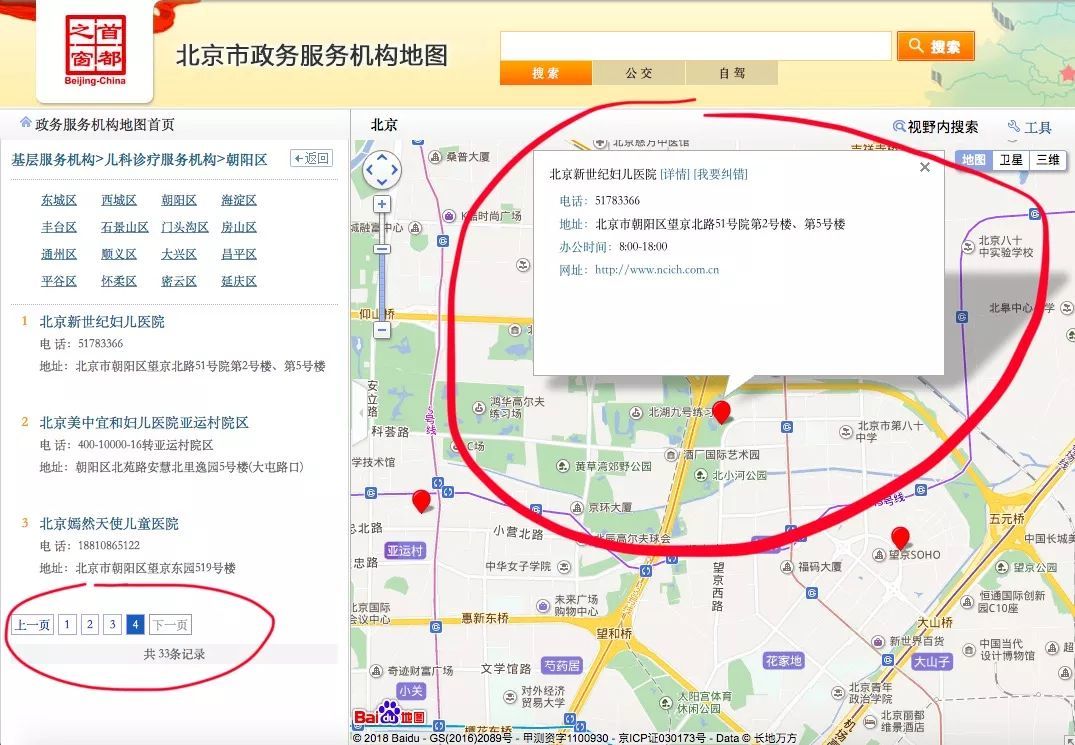The width and height of the screenshot is (1075, 745).
Task: Click the 返回 back button
Action: [x=311, y=158]
